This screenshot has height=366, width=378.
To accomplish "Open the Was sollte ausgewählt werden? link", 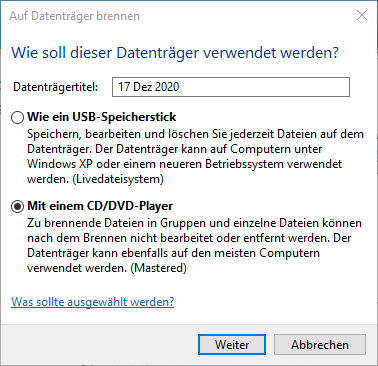I will tap(92, 302).
